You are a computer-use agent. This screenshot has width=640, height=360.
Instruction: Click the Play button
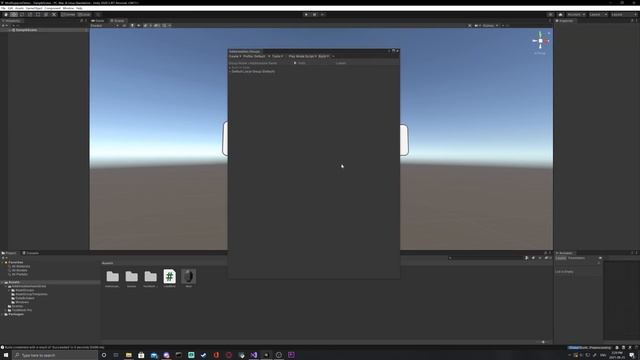pyautogui.click(x=307, y=15)
